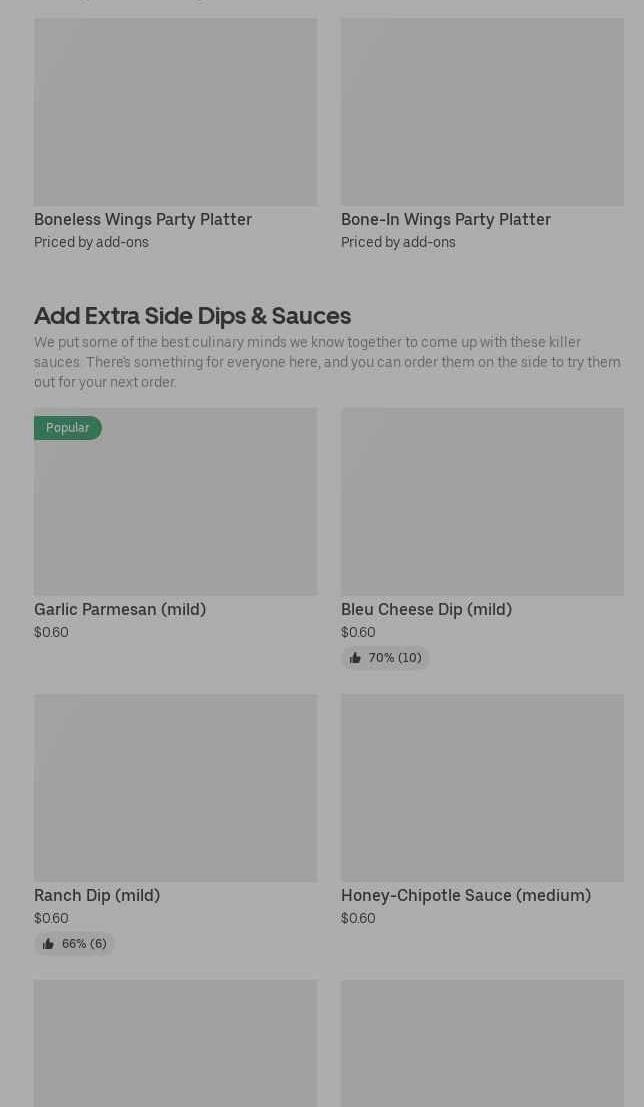Open the Ranch Dip item image
Screen dimensions: 644x1107
click(x=175, y=788)
